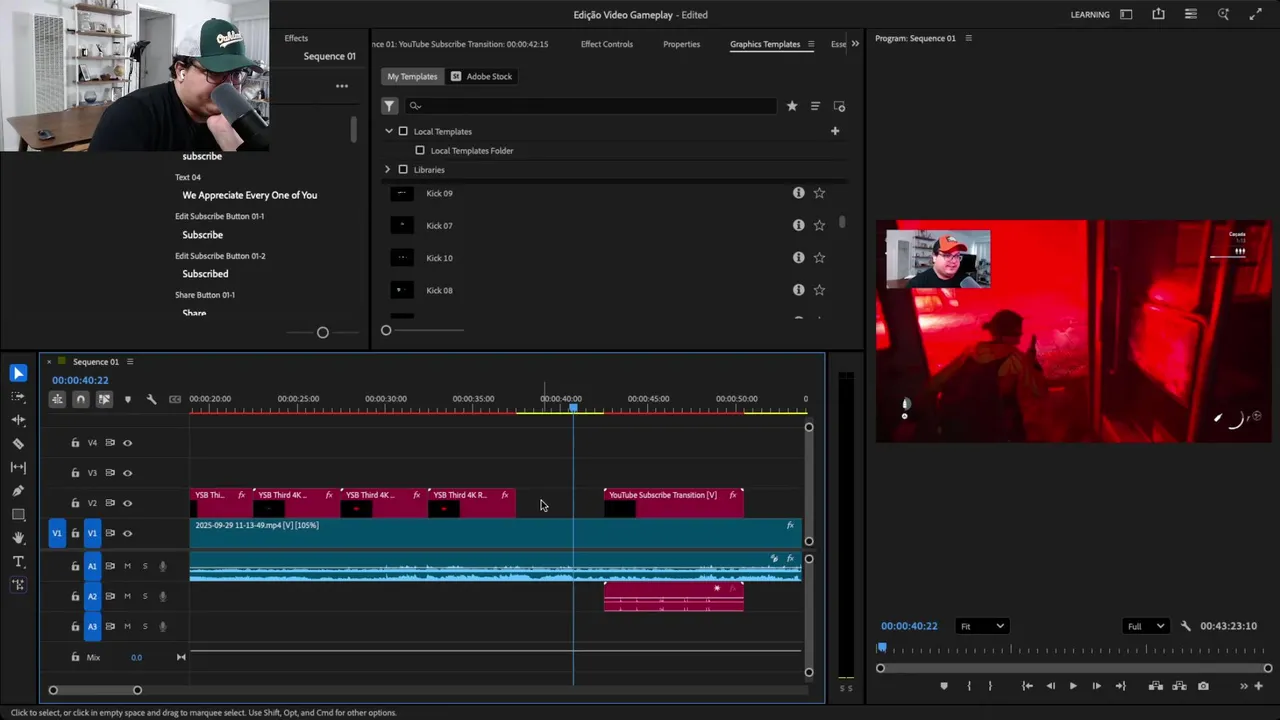Expand the Libraries group
This screenshot has height=720, width=1280.
click(x=388, y=169)
